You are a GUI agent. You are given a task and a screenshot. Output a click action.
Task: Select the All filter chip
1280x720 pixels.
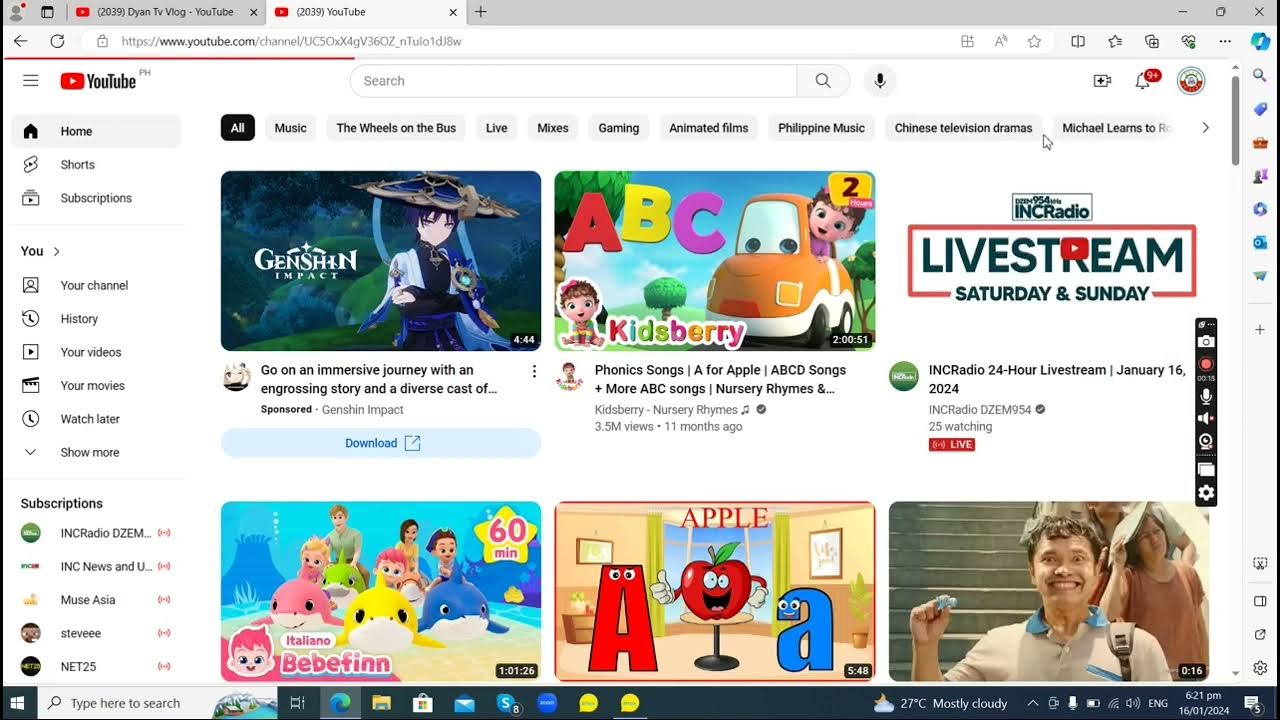pos(238,128)
